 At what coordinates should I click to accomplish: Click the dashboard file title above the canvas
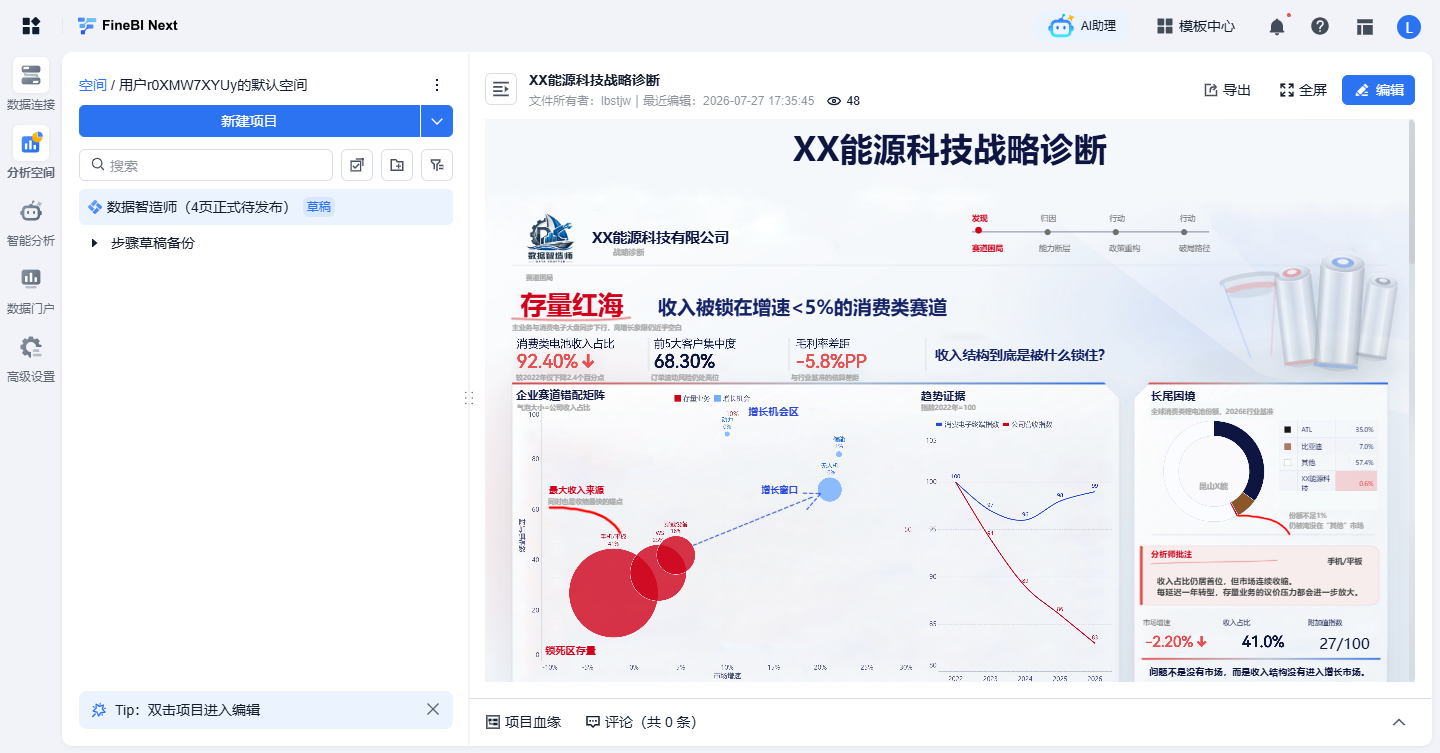tap(594, 81)
